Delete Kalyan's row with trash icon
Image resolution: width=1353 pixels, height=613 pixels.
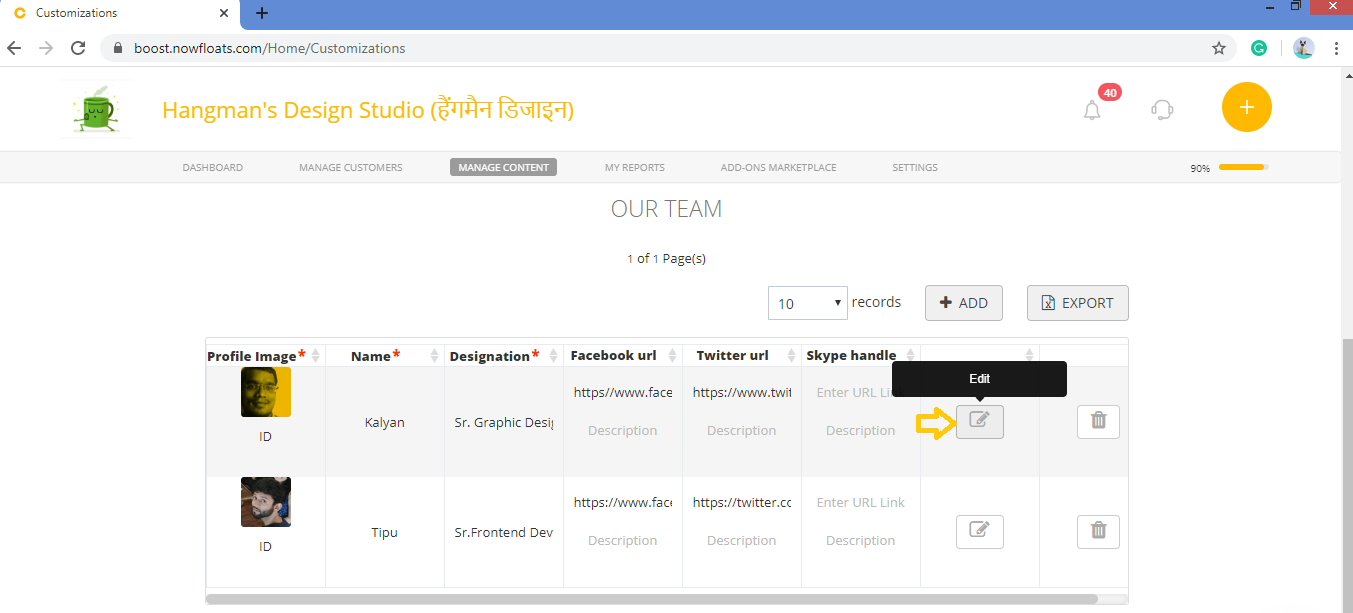click(x=1097, y=421)
